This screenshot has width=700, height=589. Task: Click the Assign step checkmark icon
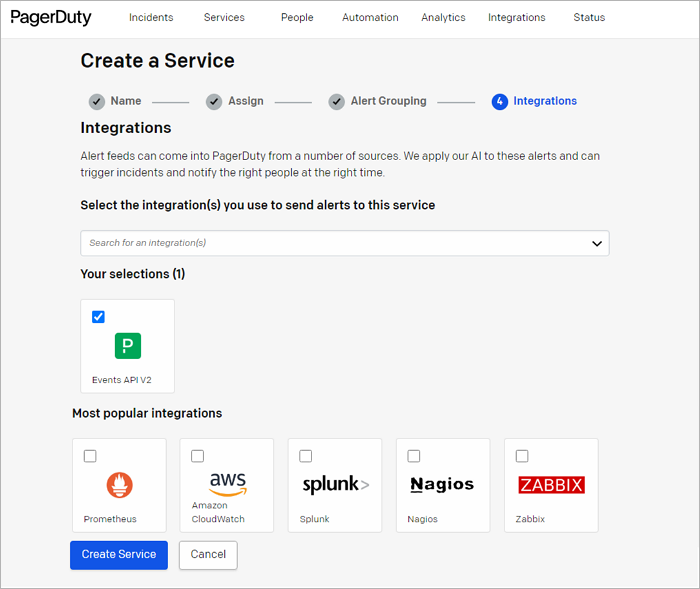click(214, 101)
